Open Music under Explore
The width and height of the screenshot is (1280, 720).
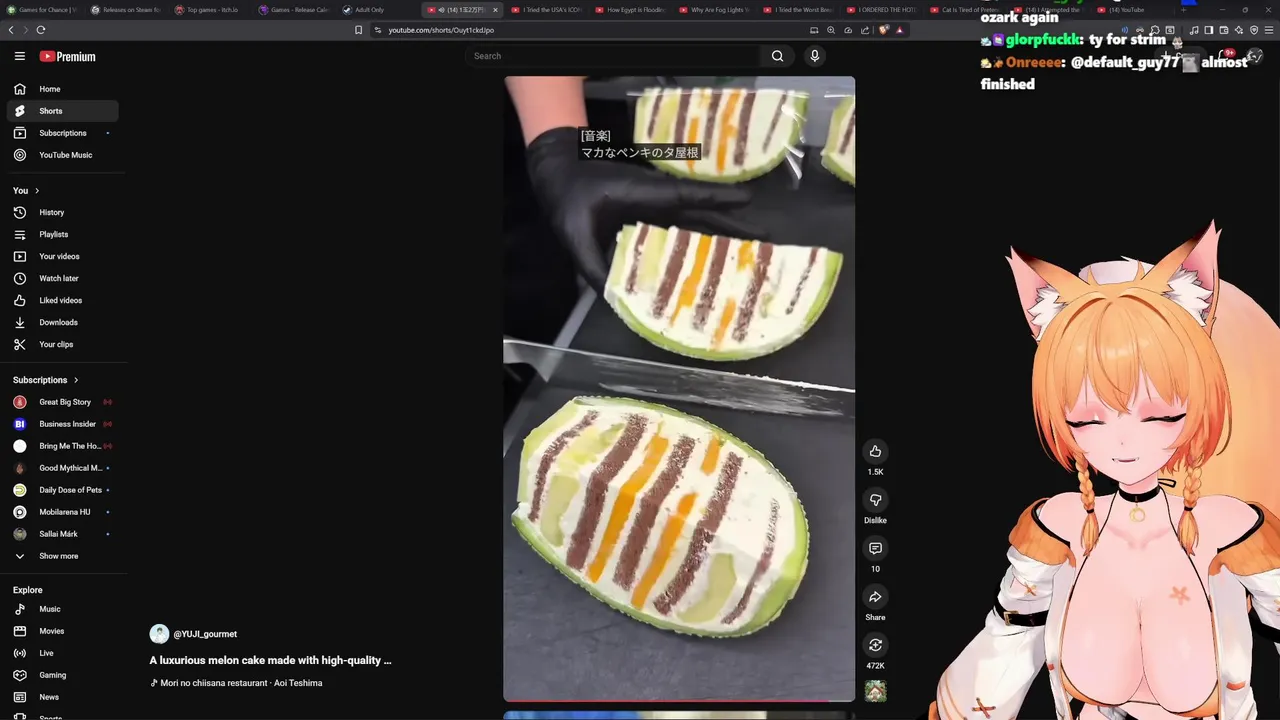click(x=62, y=609)
